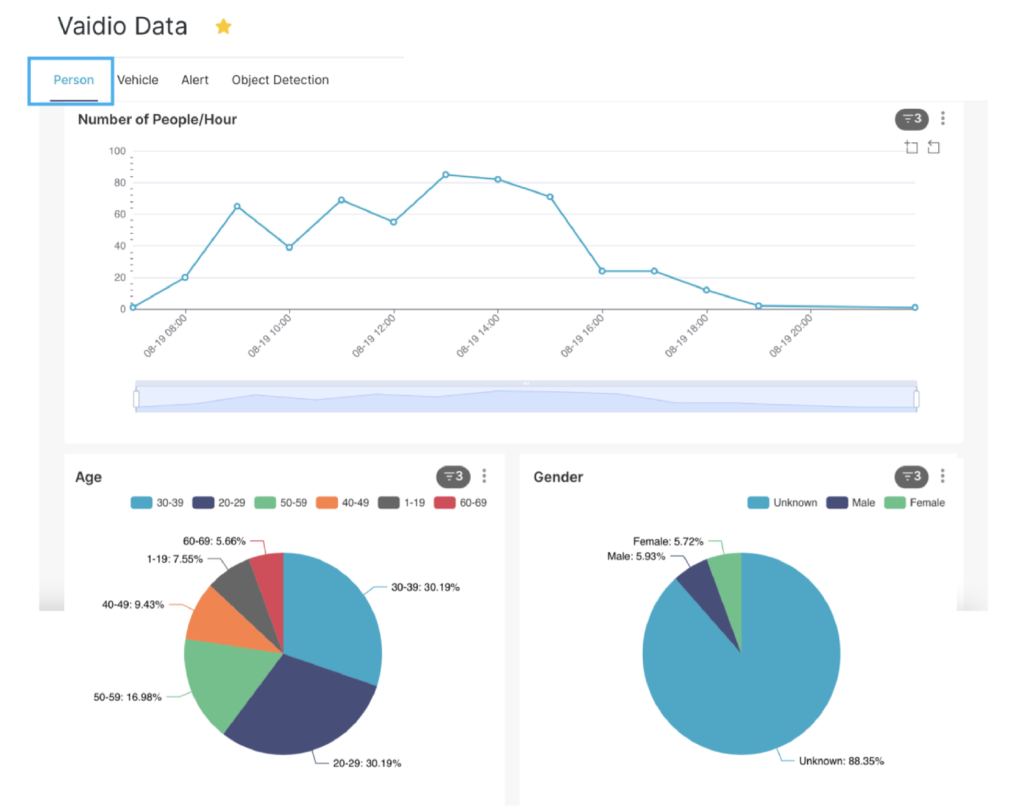This screenshot has width=1024, height=808.
Task: Open the Age chart three-dot menu
Action: point(484,477)
